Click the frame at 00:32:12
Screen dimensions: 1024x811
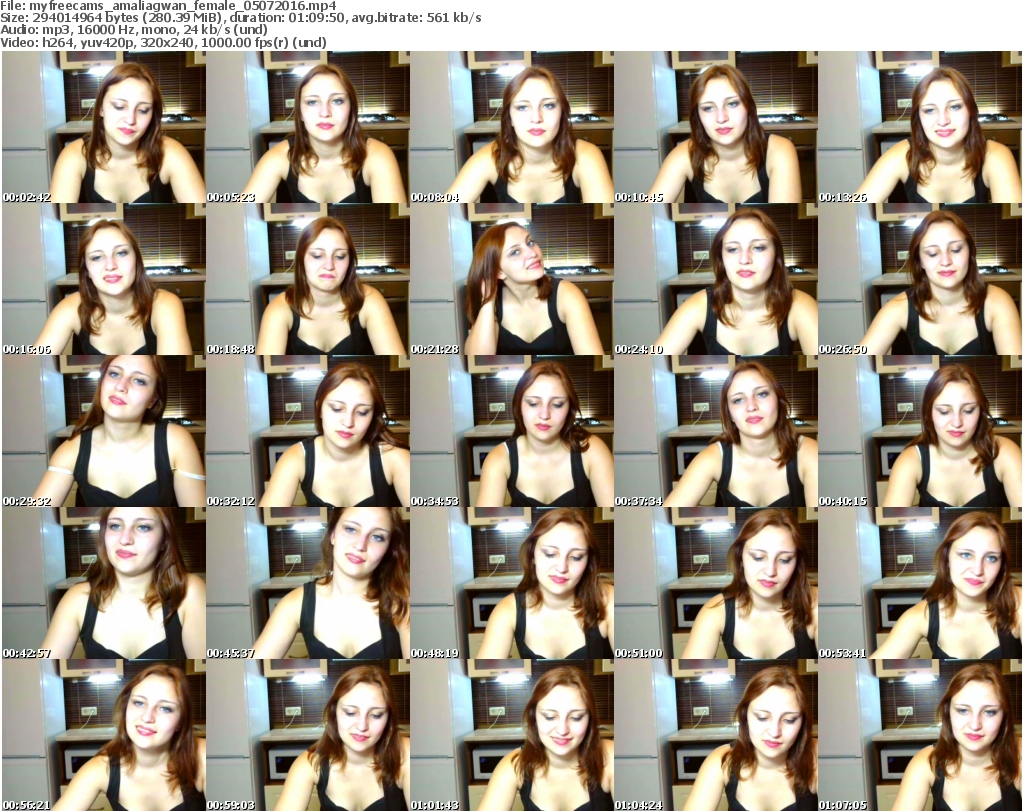(308, 431)
